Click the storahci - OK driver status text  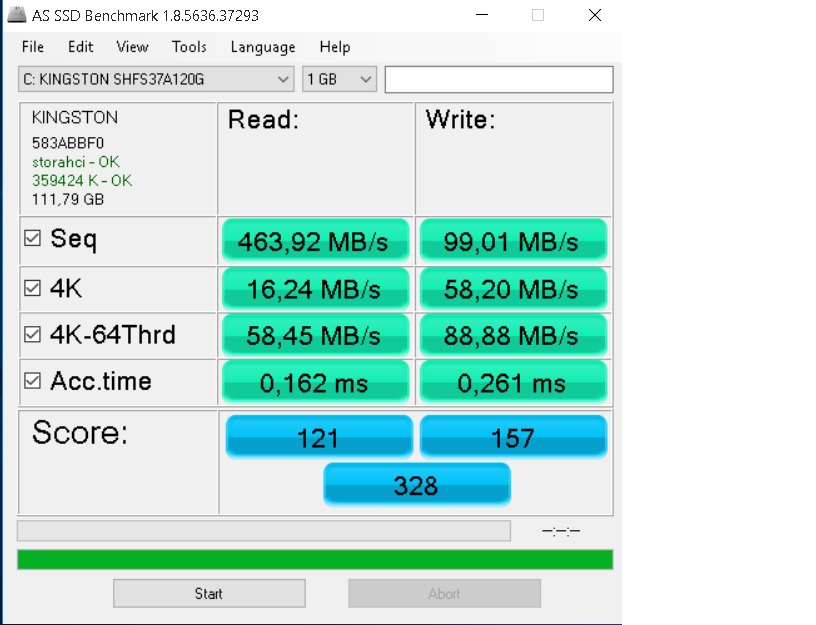[75, 162]
